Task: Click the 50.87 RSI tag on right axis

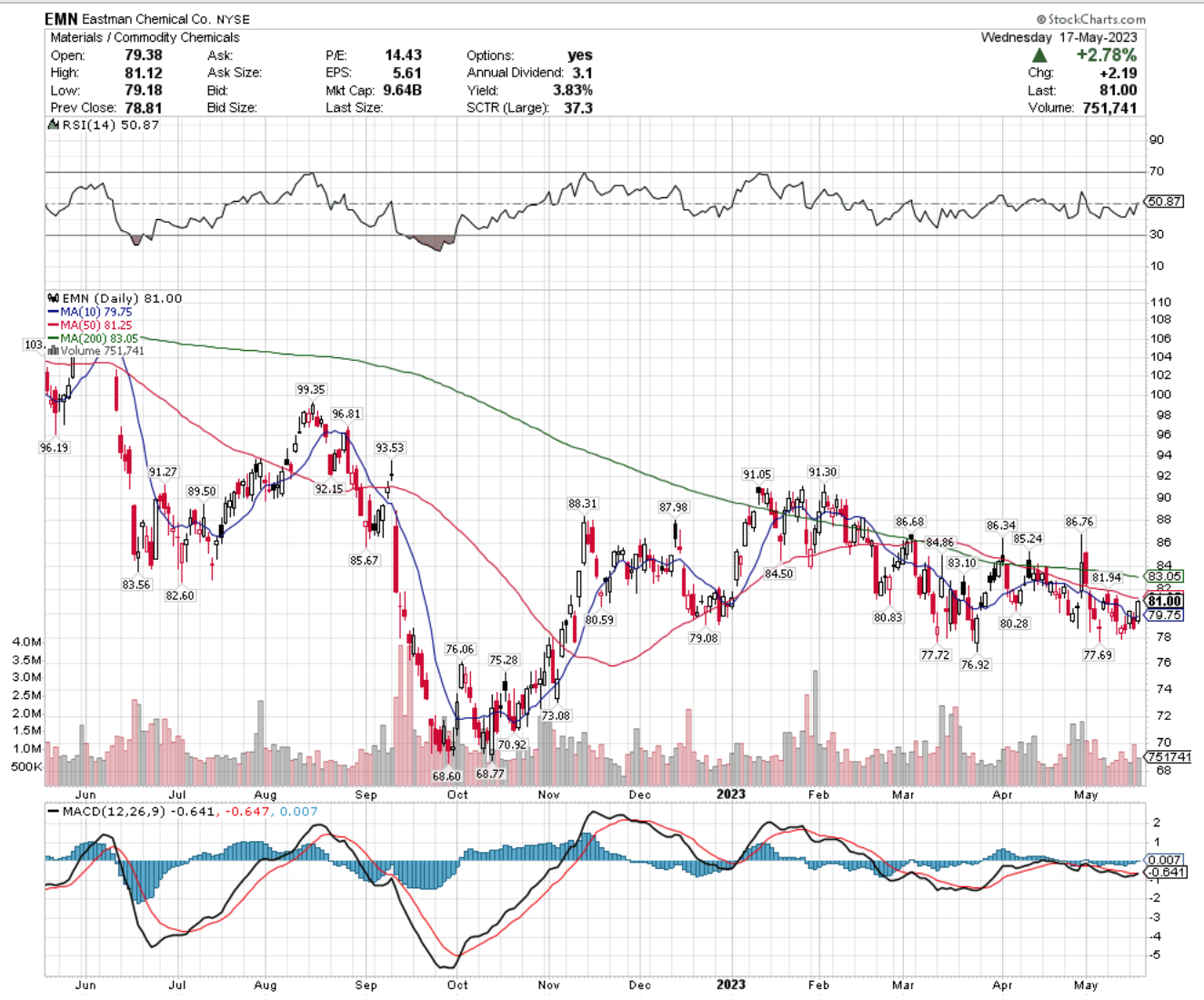Action: 1165,202
